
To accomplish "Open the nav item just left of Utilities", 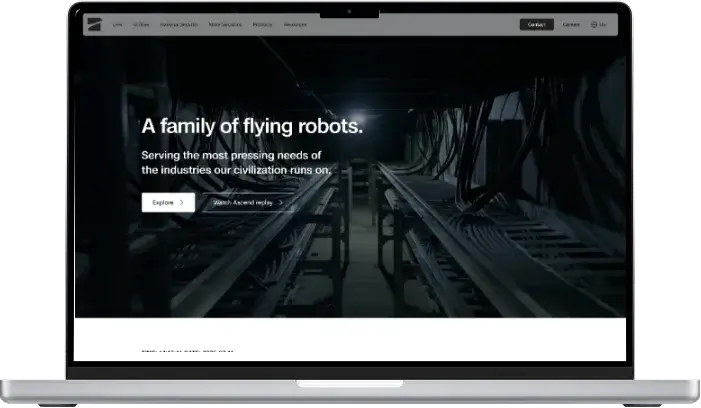I will tap(116, 24).
